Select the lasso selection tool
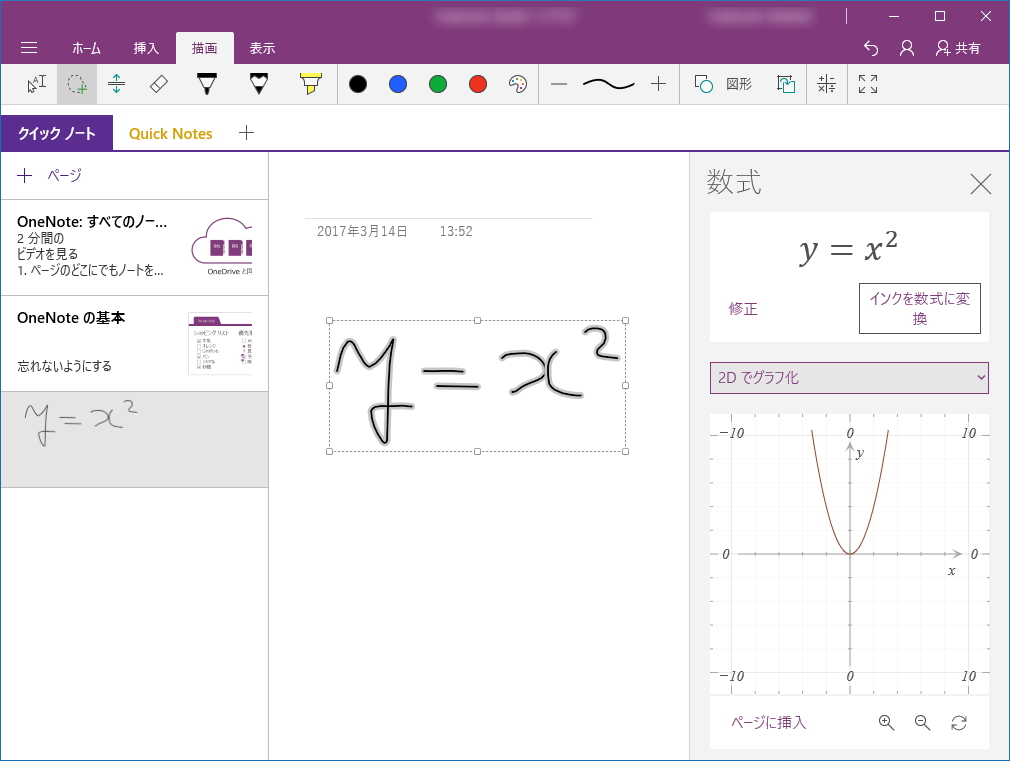The height and width of the screenshot is (761, 1010). pos(76,84)
